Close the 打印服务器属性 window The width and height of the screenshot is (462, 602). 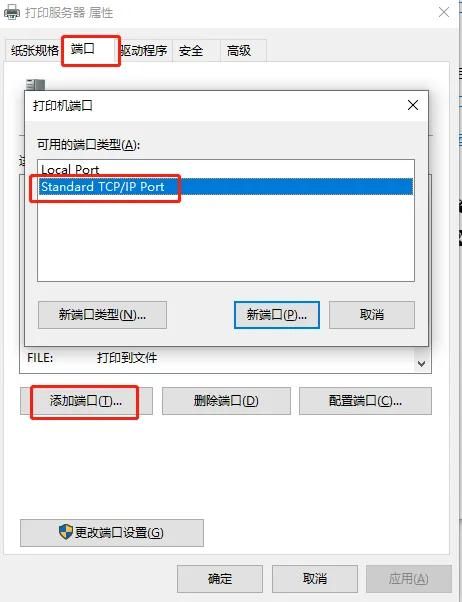click(444, 12)
